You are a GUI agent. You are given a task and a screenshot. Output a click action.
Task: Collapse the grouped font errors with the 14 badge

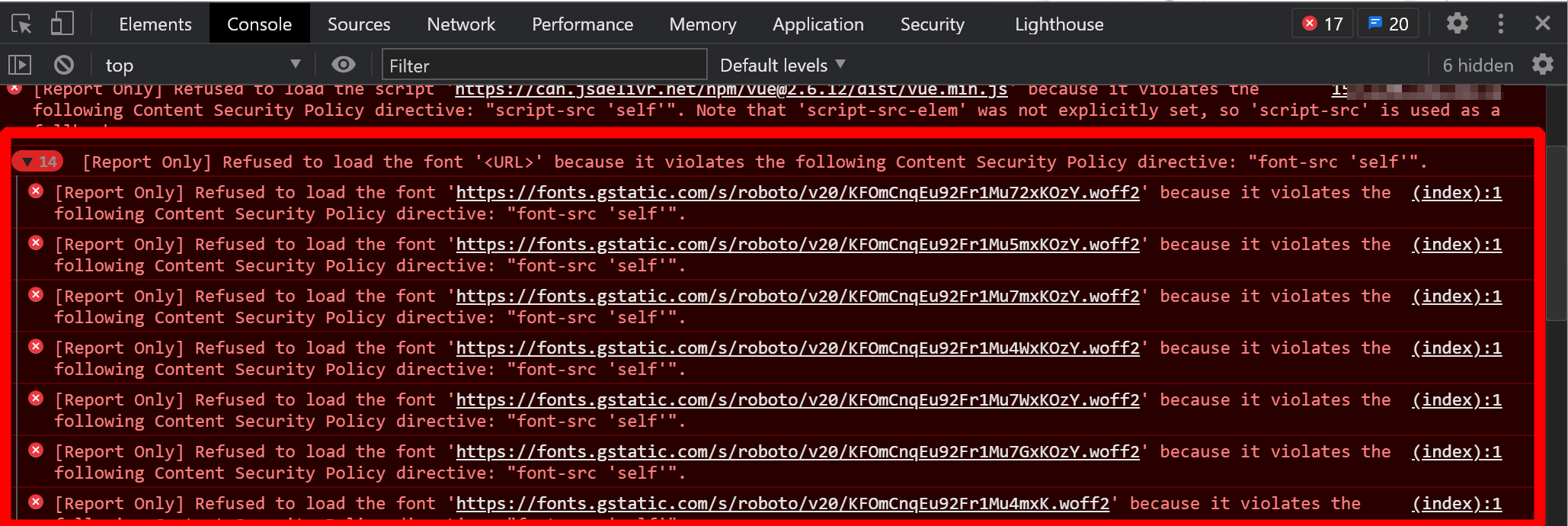pos(38,162)
